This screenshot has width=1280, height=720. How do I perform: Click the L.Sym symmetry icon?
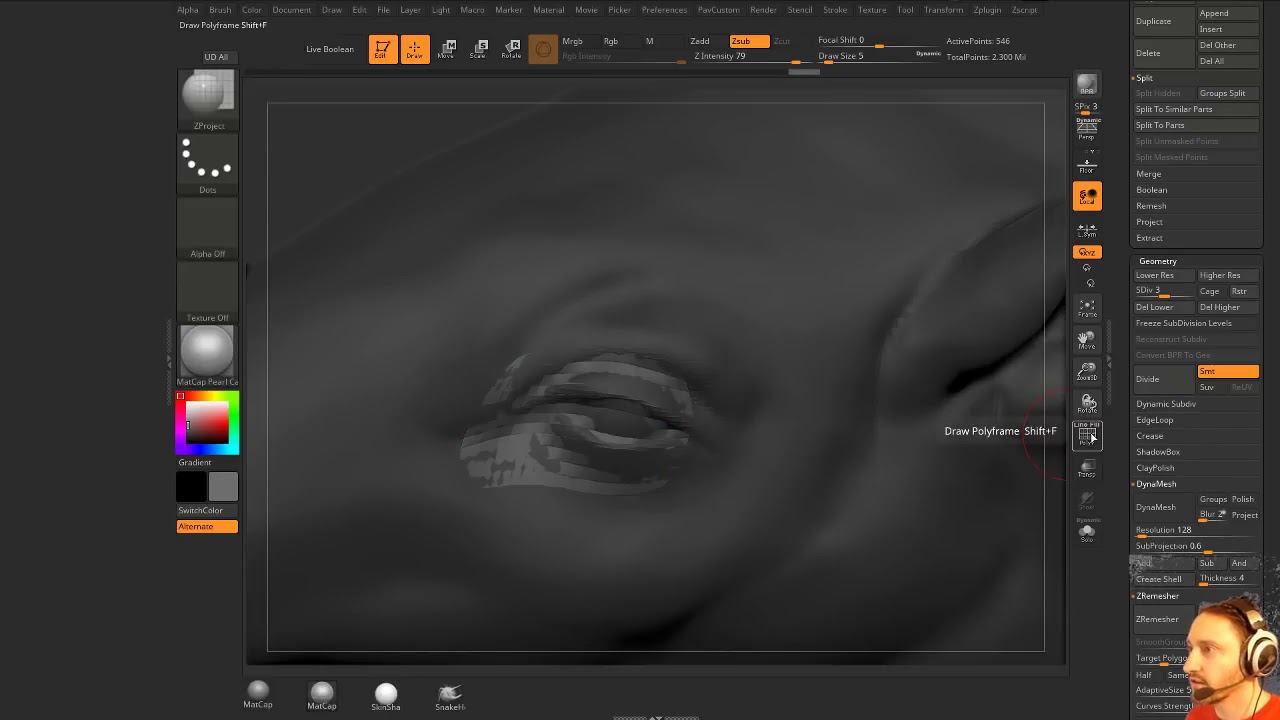click(1087, 230)
